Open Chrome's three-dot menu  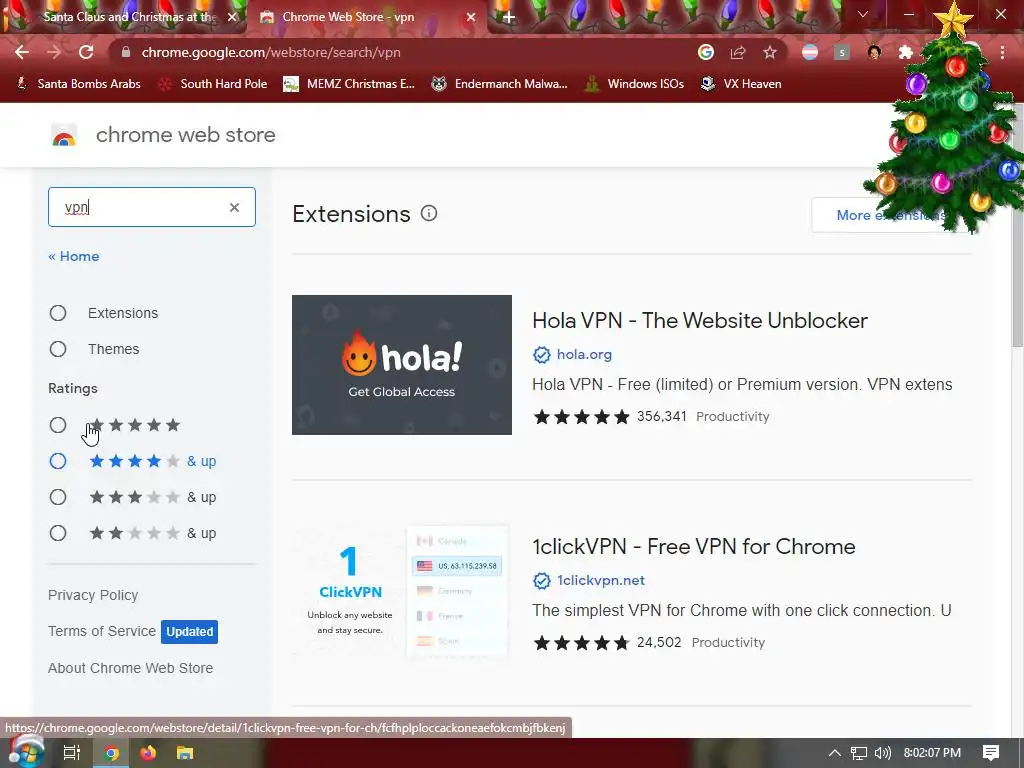(1002, 52)
